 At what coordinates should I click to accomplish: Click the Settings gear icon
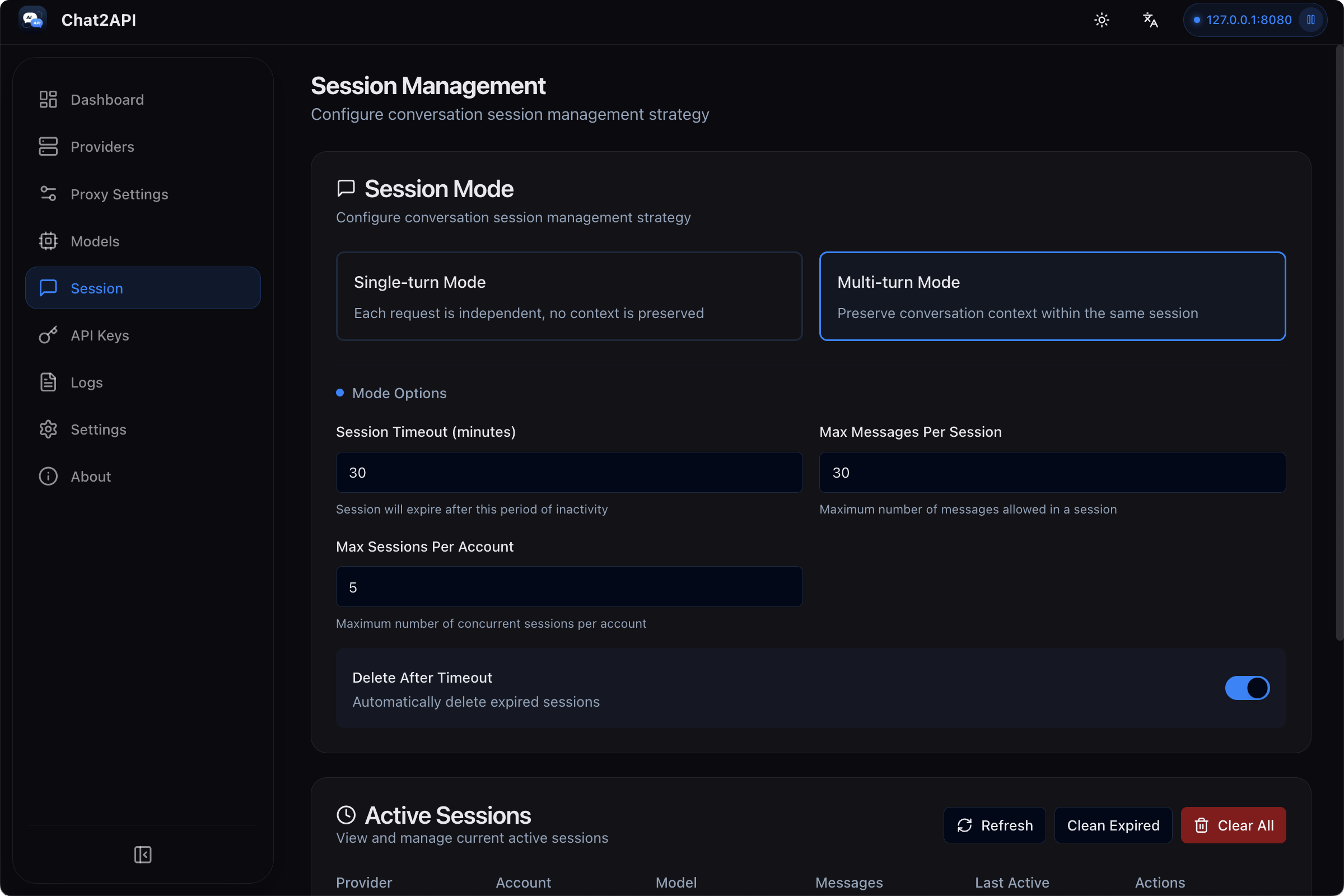(48, 429)
